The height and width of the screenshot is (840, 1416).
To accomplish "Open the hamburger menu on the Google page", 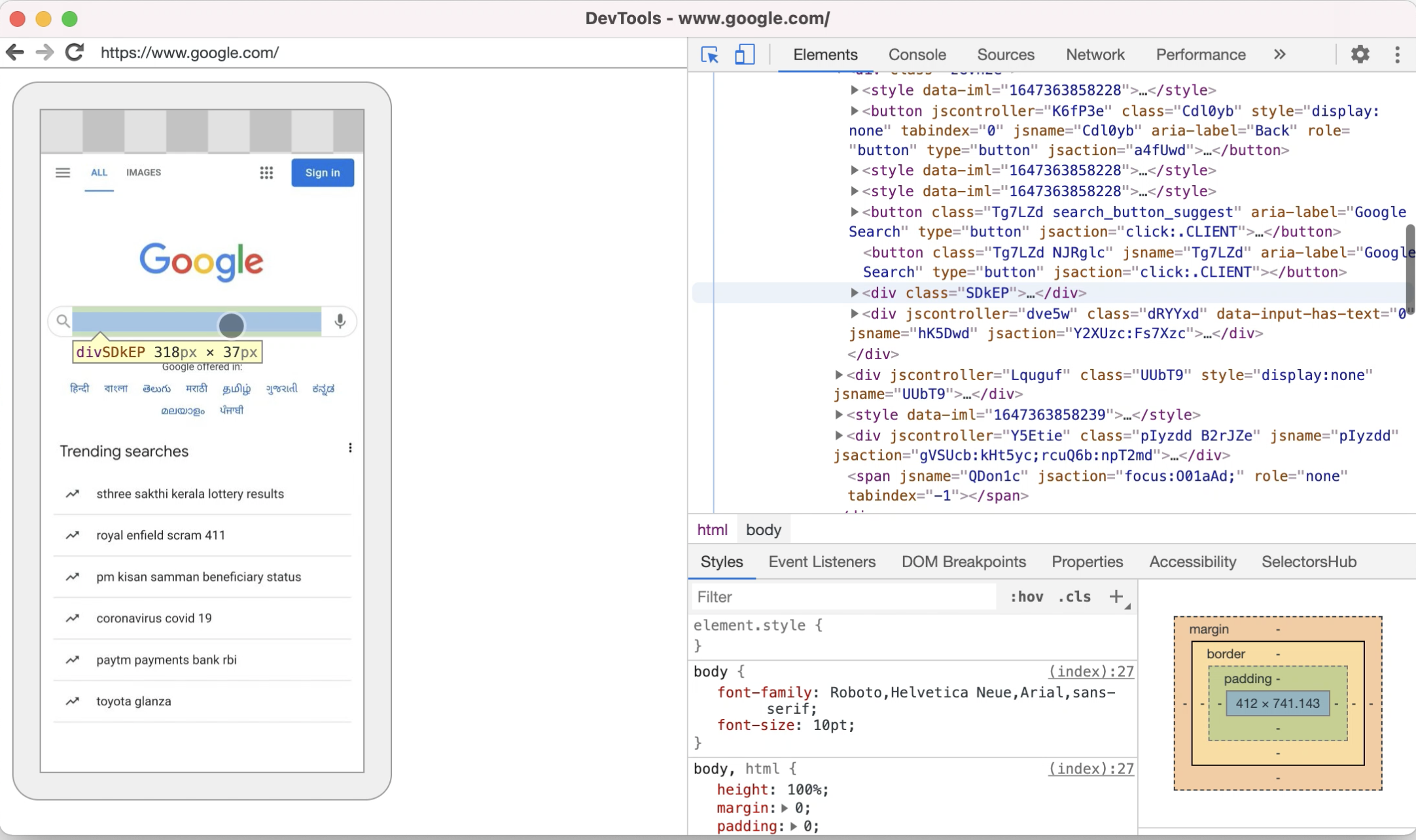I will 62,173.
